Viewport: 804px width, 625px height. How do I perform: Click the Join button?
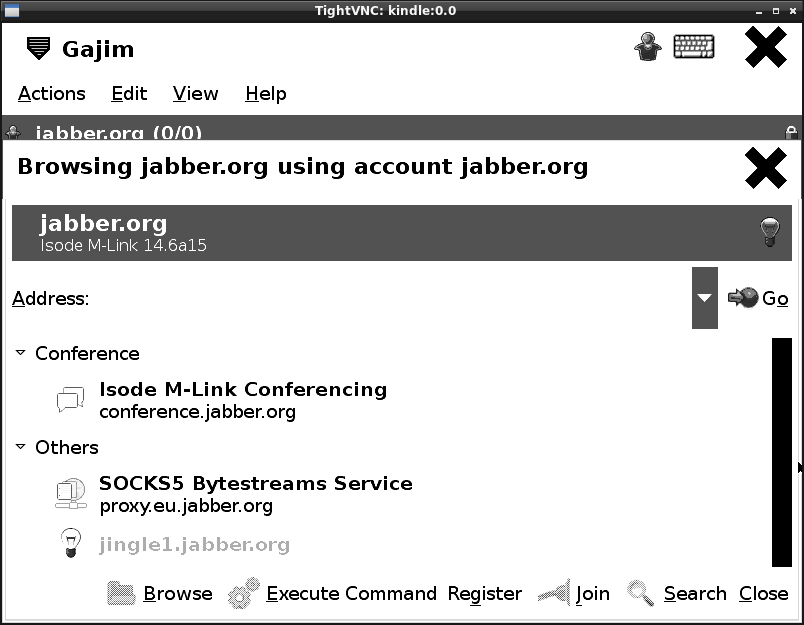click(x=574, y=594)
